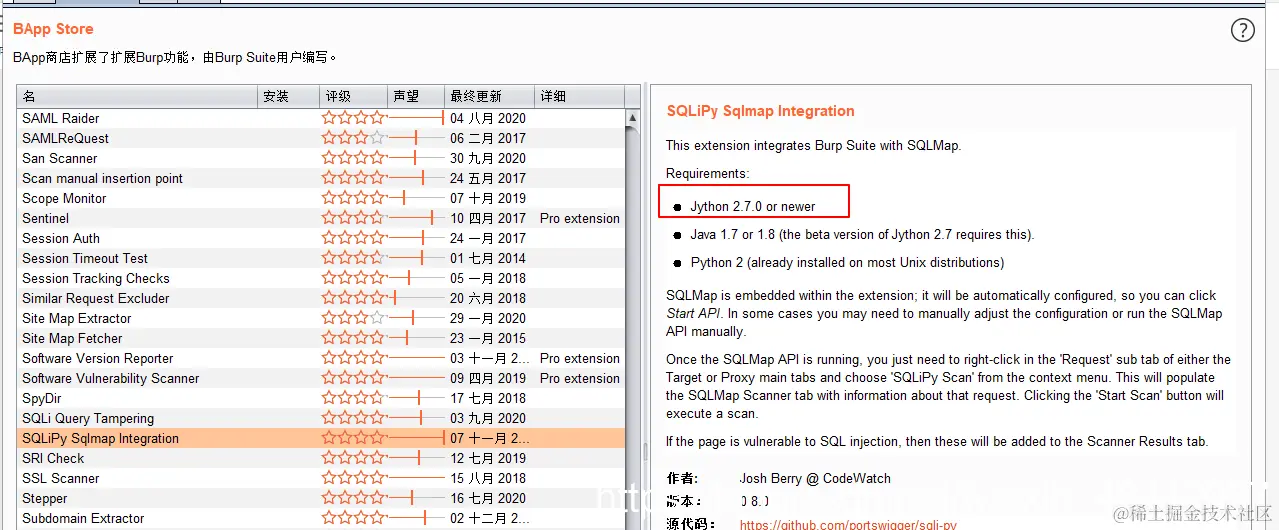Click Jython 2.7.0 or newer requirement
Screen dimensions: 1279x530
click(x=753, y=206)
